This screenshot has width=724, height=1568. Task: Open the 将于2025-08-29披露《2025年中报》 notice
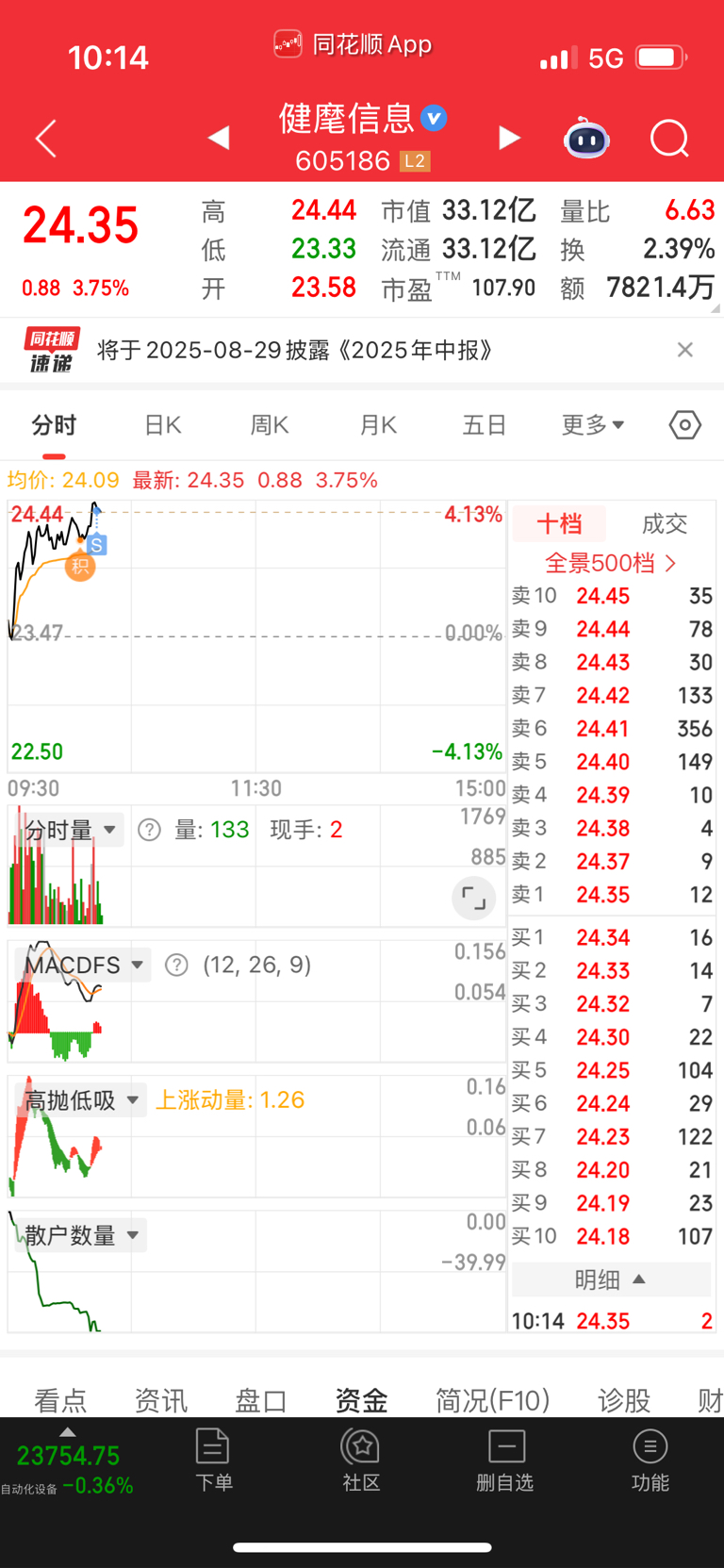coord(295,350)
